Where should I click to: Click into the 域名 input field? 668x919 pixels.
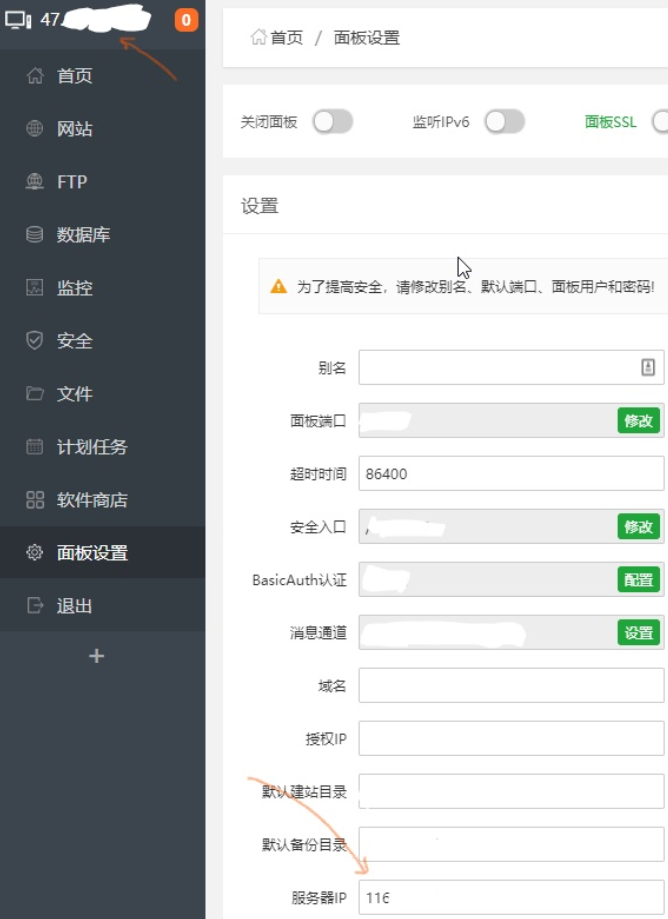[x=511, y=685]
